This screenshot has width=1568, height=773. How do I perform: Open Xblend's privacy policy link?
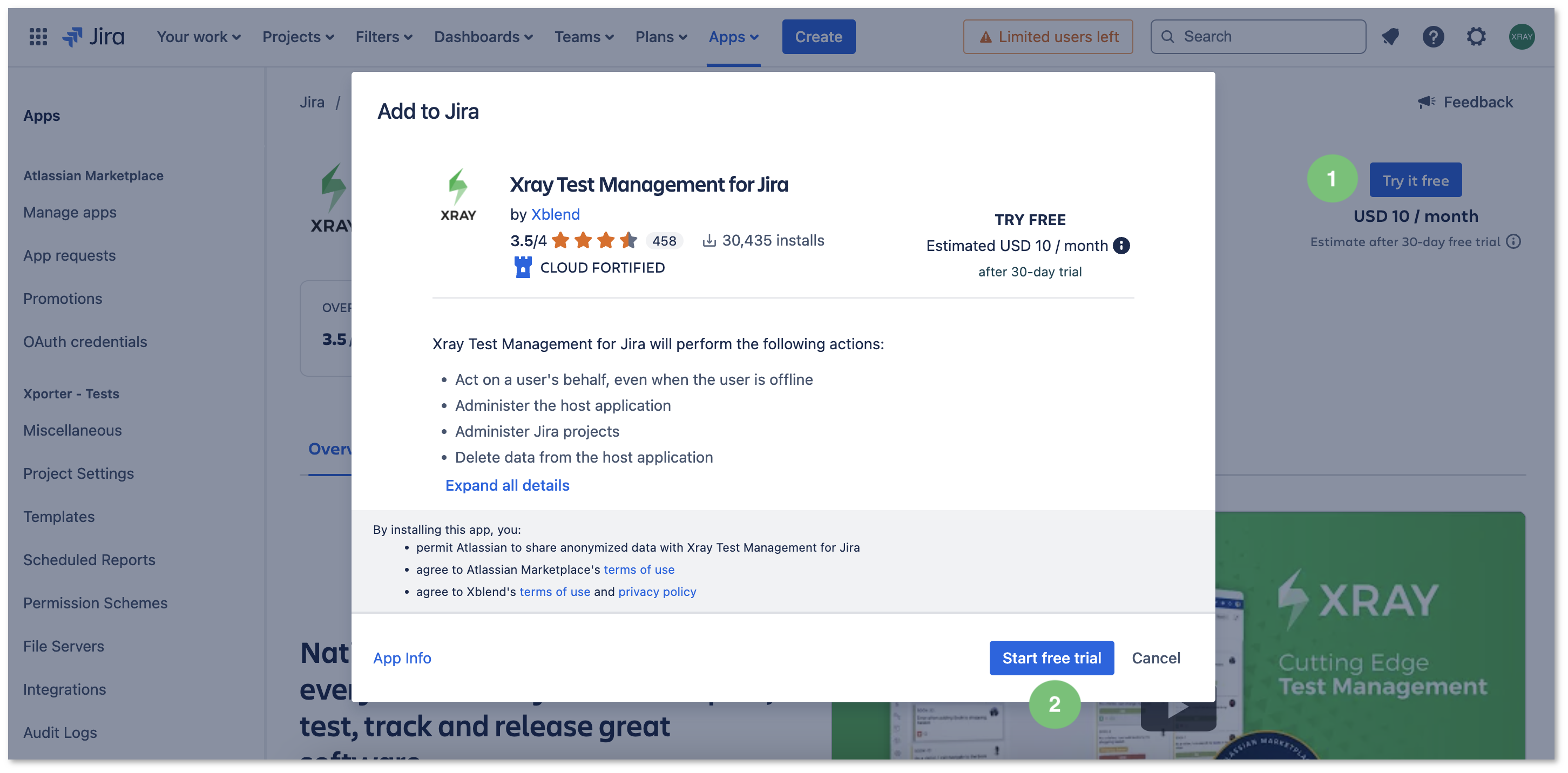[x=657, y=591]
